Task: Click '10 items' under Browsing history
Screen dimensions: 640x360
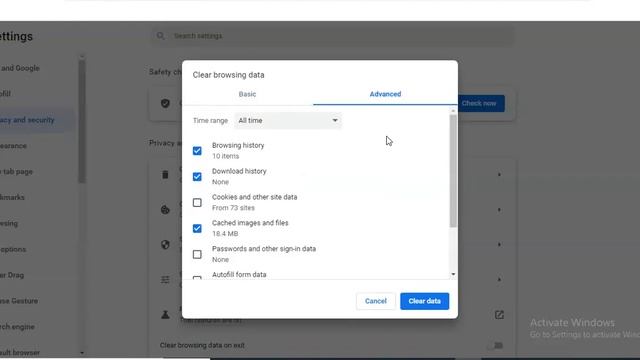Action: click(x=225, y=156)
